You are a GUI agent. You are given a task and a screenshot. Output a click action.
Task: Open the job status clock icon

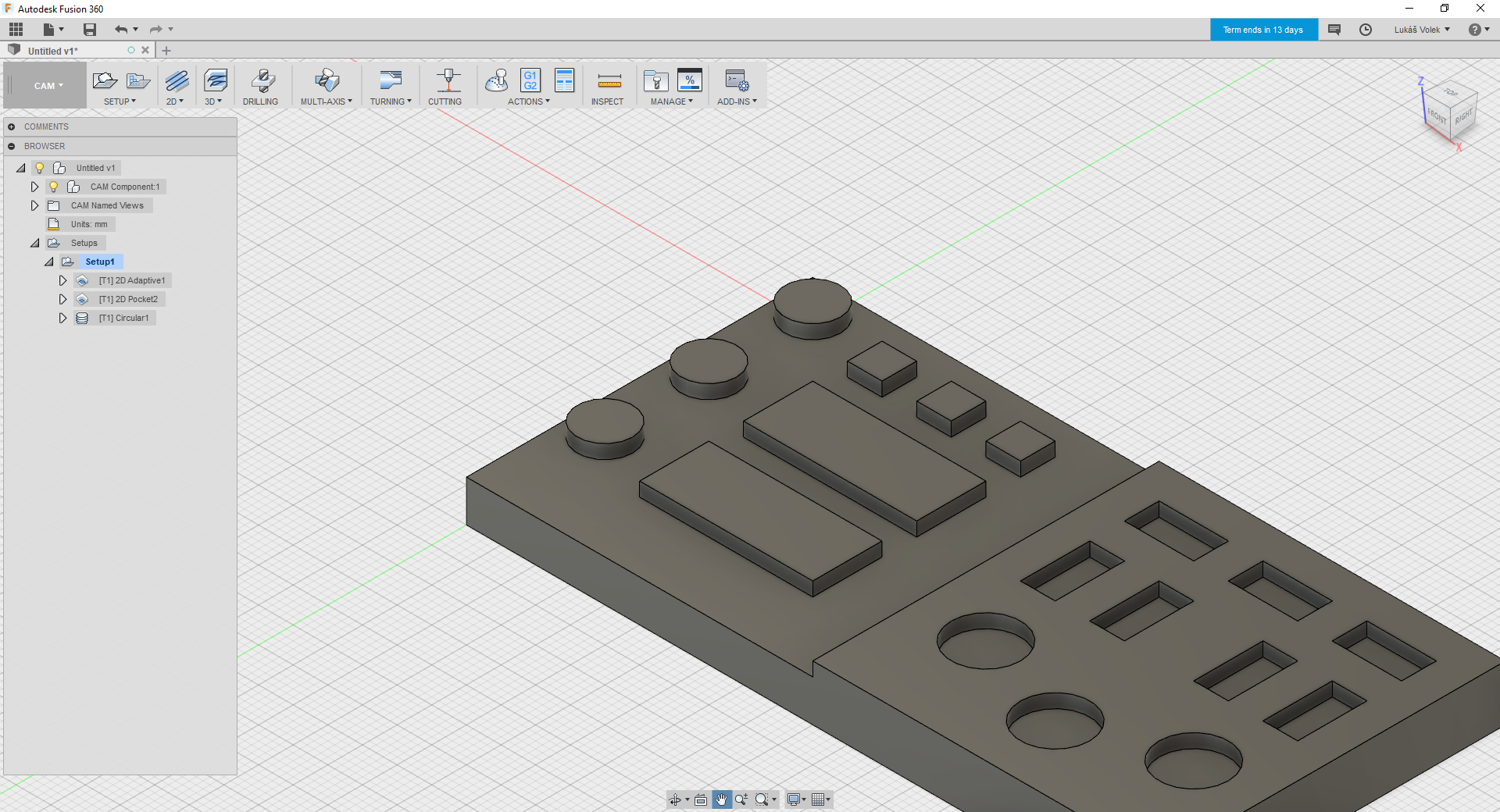[1365, 30]
